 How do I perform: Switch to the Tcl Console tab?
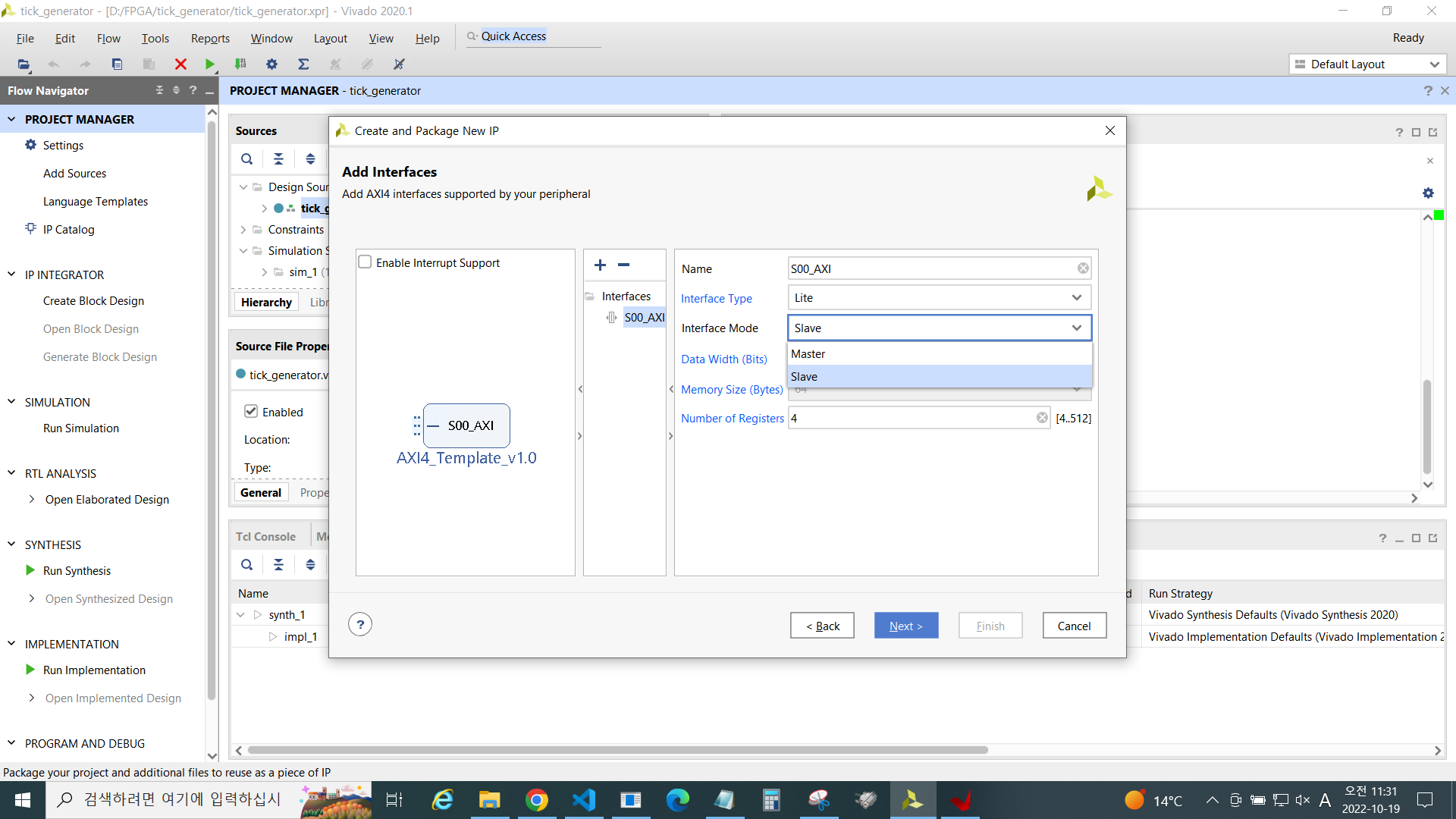[265, 536]
